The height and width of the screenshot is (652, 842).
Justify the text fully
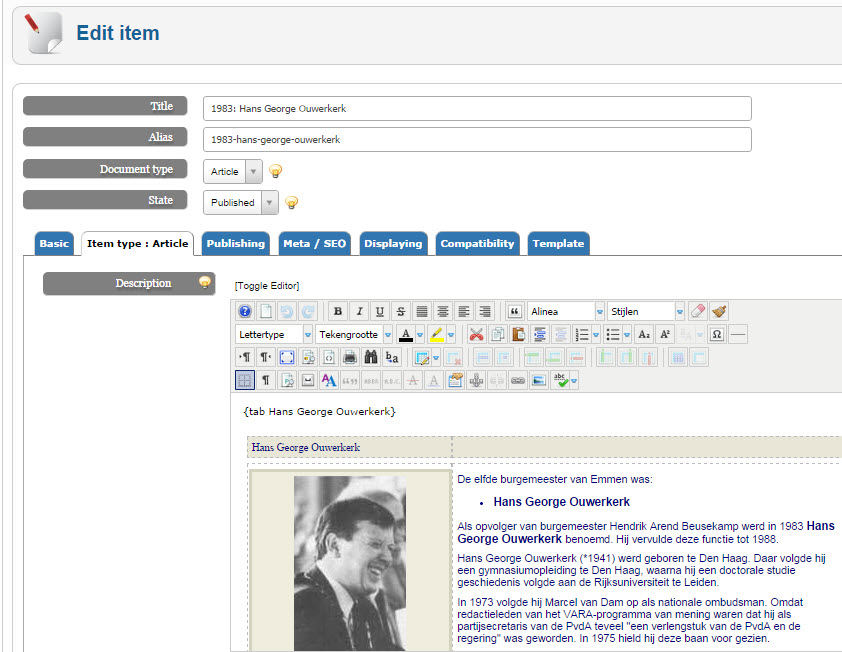pyautogui.click(x=422, y=311)
